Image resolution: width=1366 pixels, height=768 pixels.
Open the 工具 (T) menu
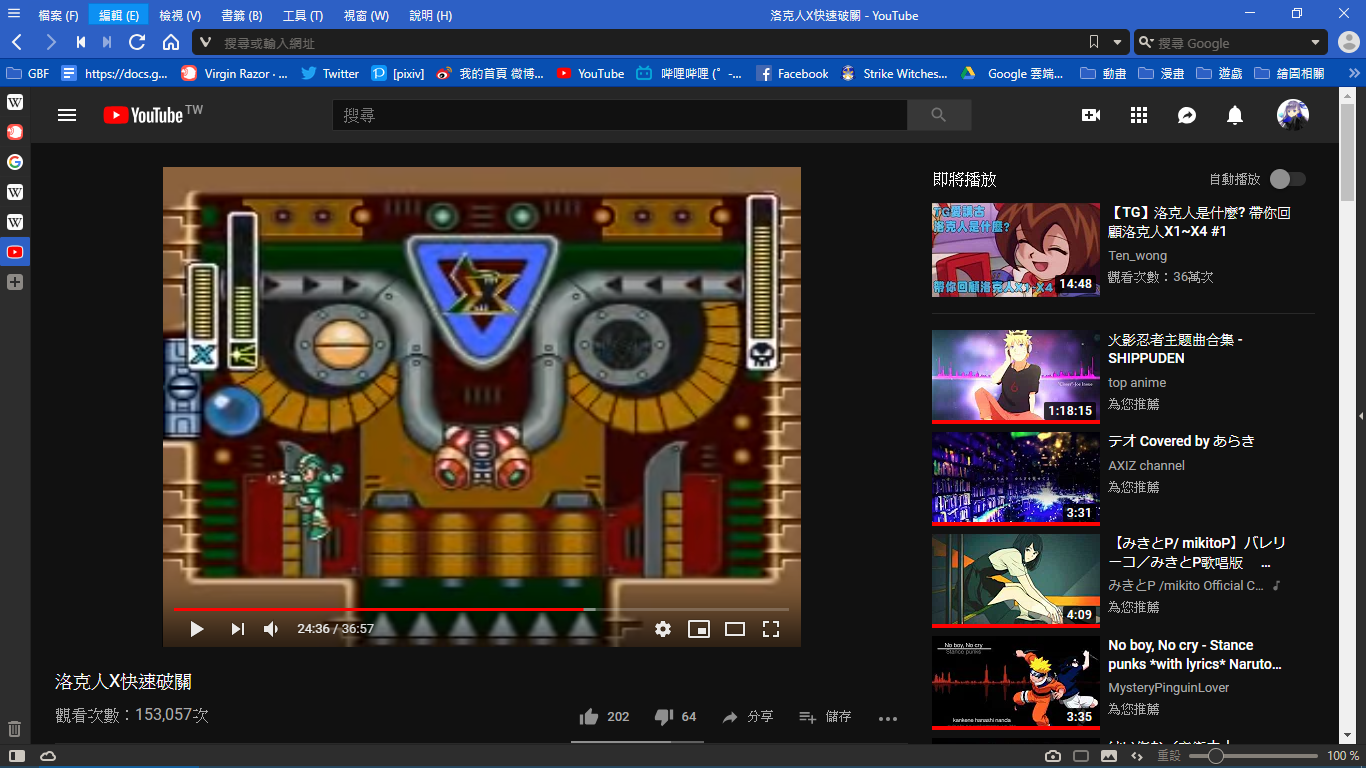[303, 15]
